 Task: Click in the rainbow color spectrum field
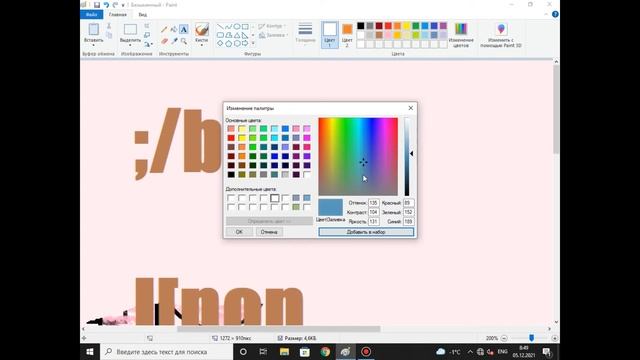358,156
